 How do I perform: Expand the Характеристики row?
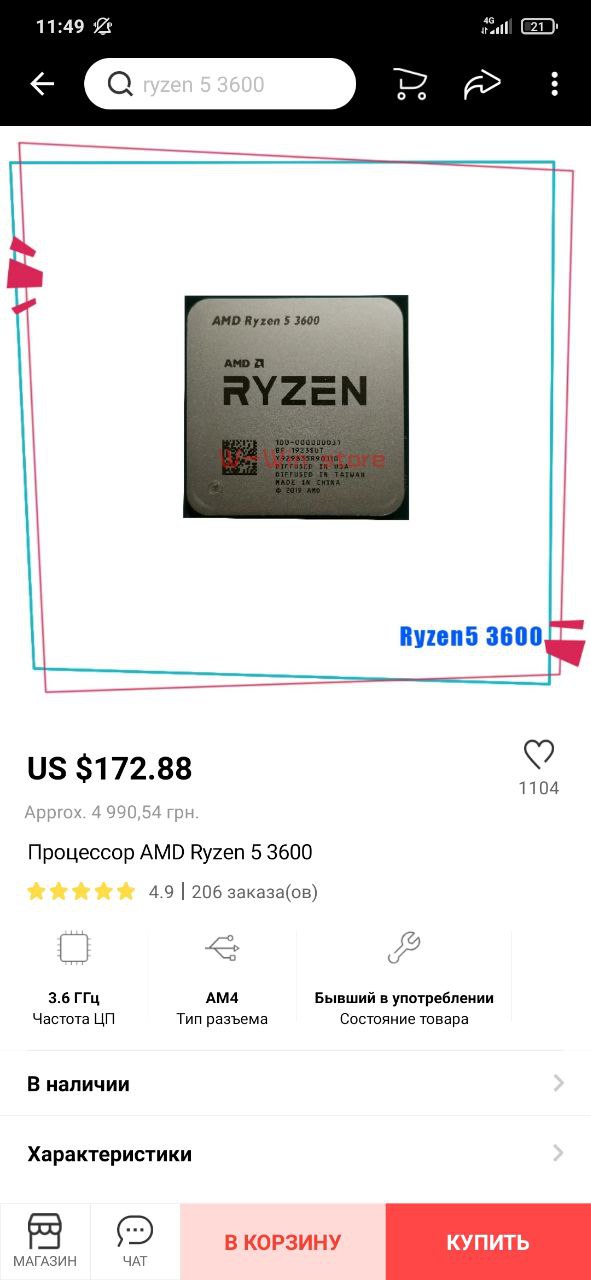tap(295, 1154)
